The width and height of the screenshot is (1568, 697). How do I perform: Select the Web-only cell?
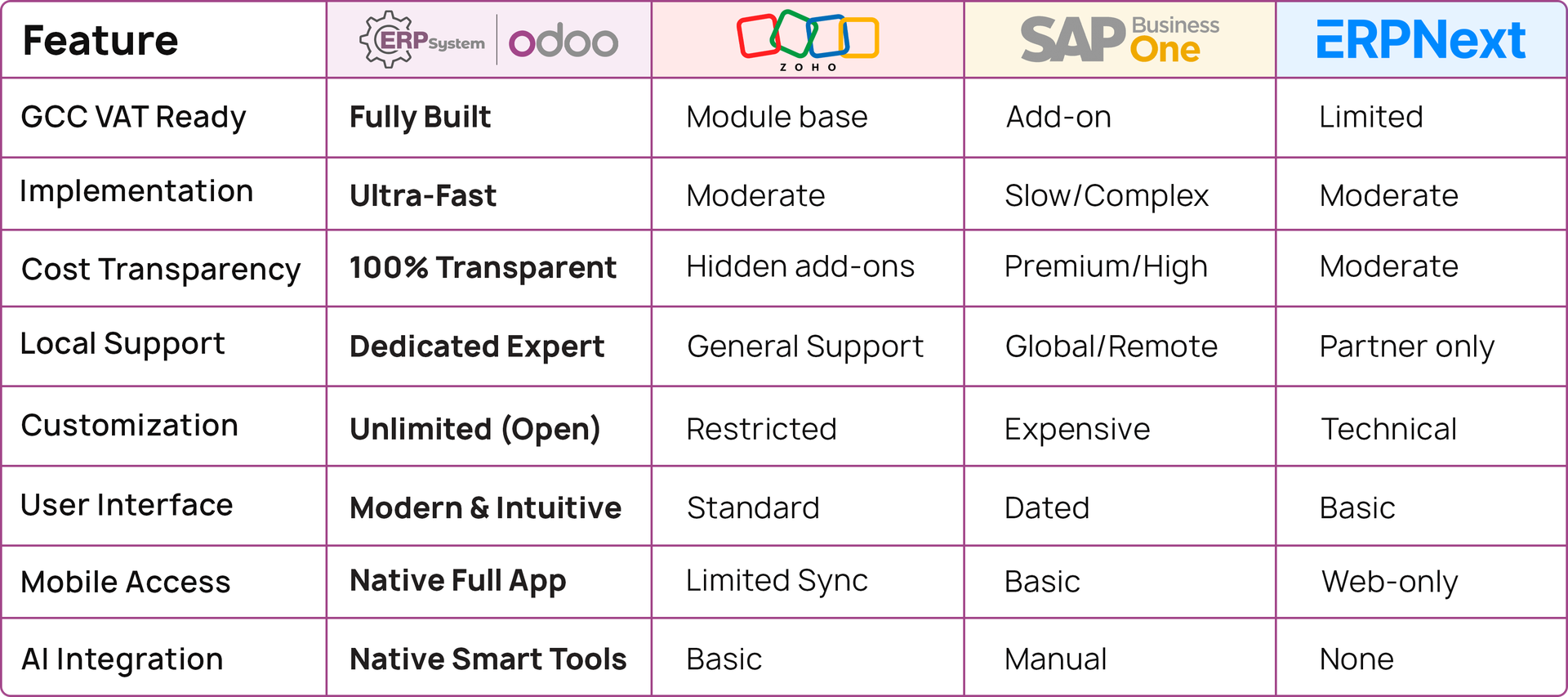[x=1389, y=582]
